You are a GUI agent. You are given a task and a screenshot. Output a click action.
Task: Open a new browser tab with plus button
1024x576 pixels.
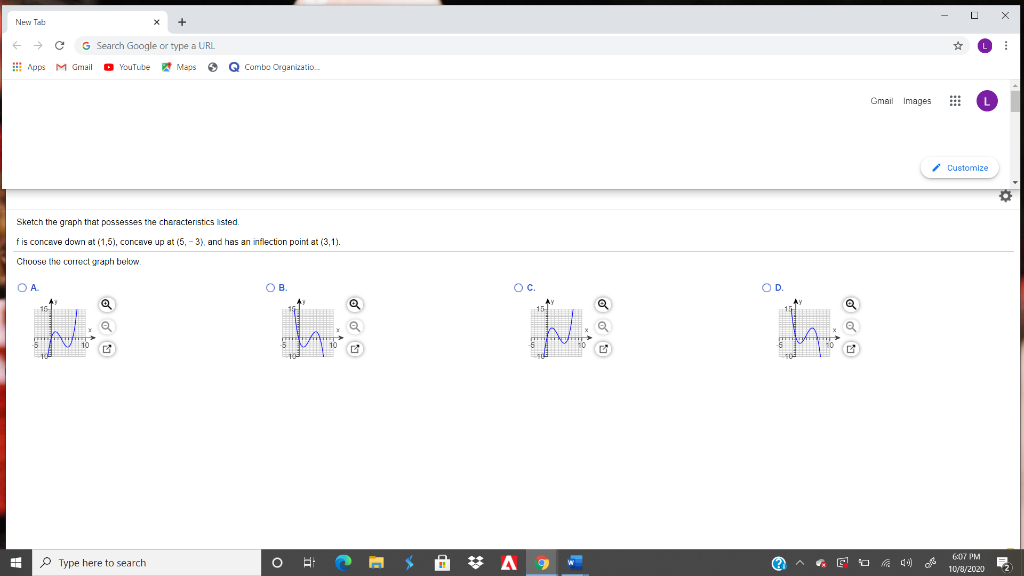[181, 21]
